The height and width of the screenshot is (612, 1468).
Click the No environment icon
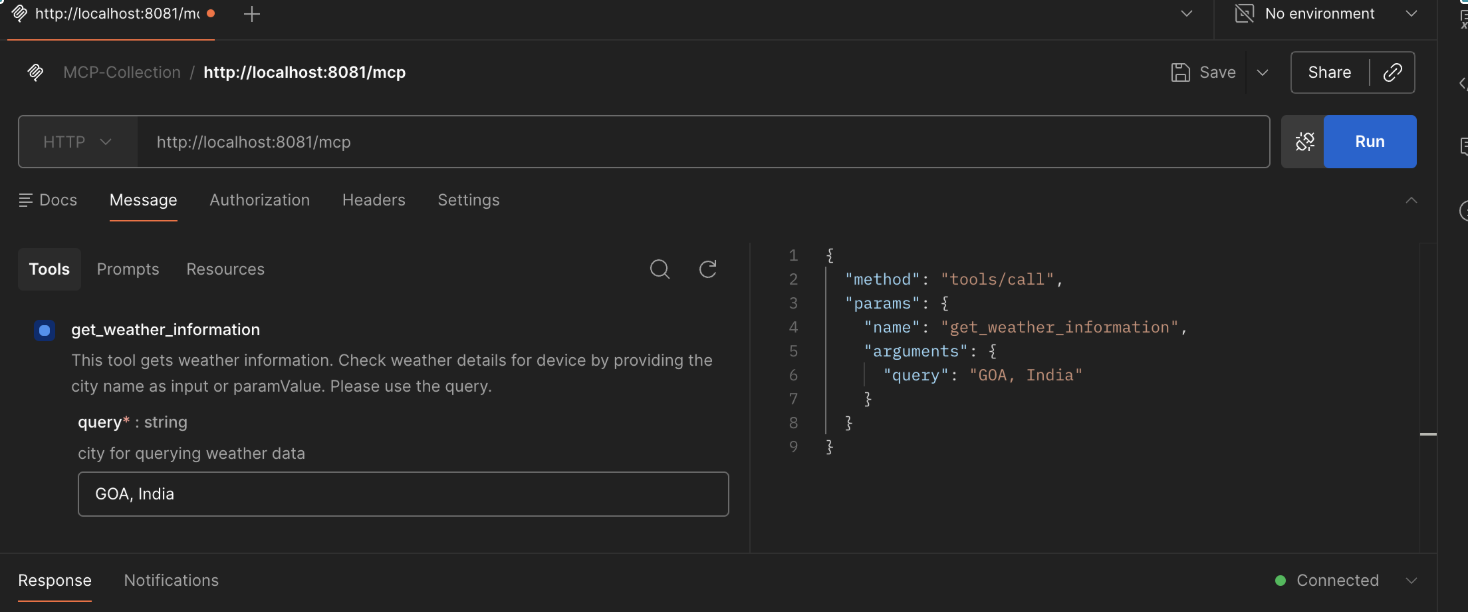(1244, 14)
